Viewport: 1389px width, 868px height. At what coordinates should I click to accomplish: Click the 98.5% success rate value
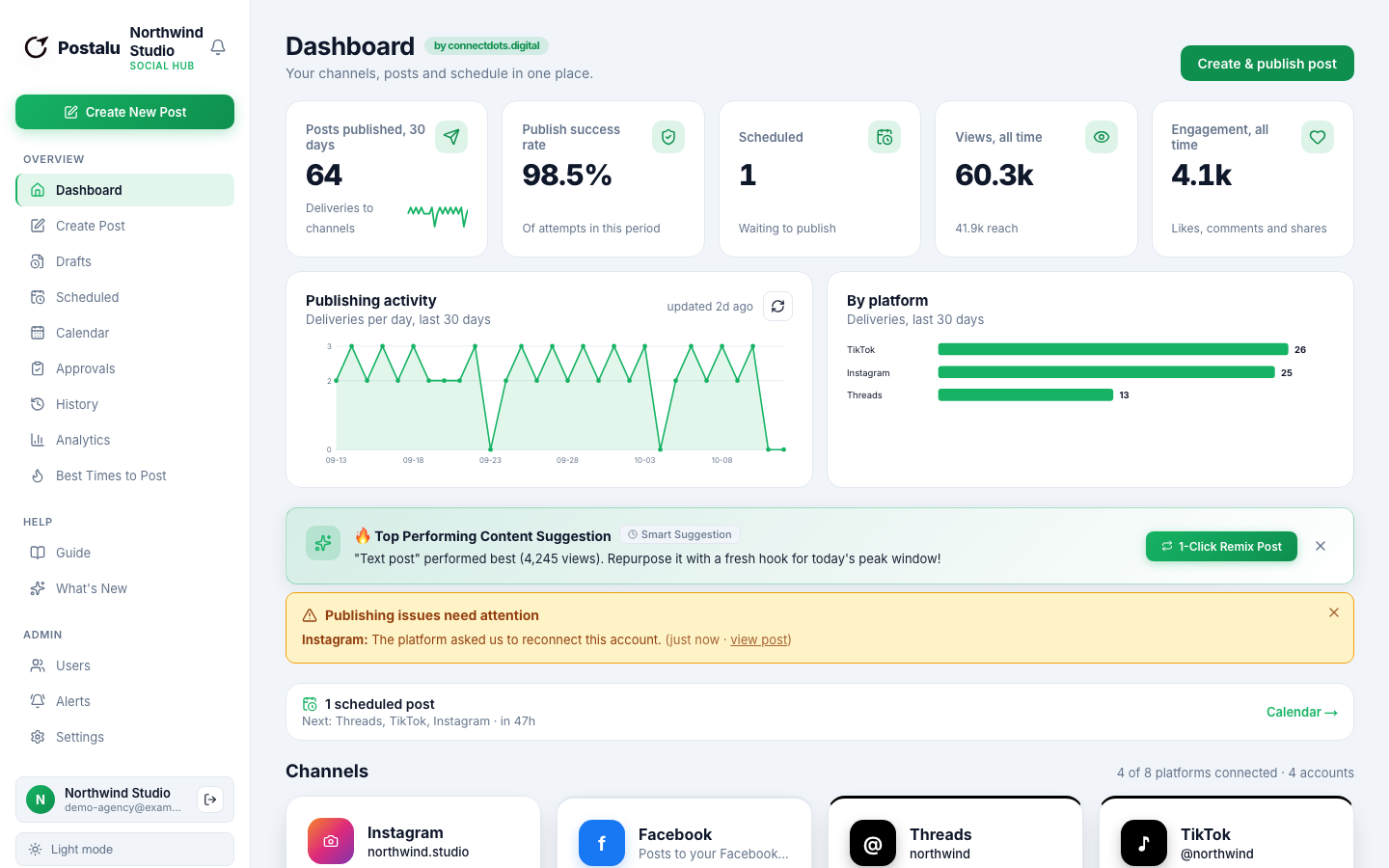pyautogui.click(x=567, y=176)
